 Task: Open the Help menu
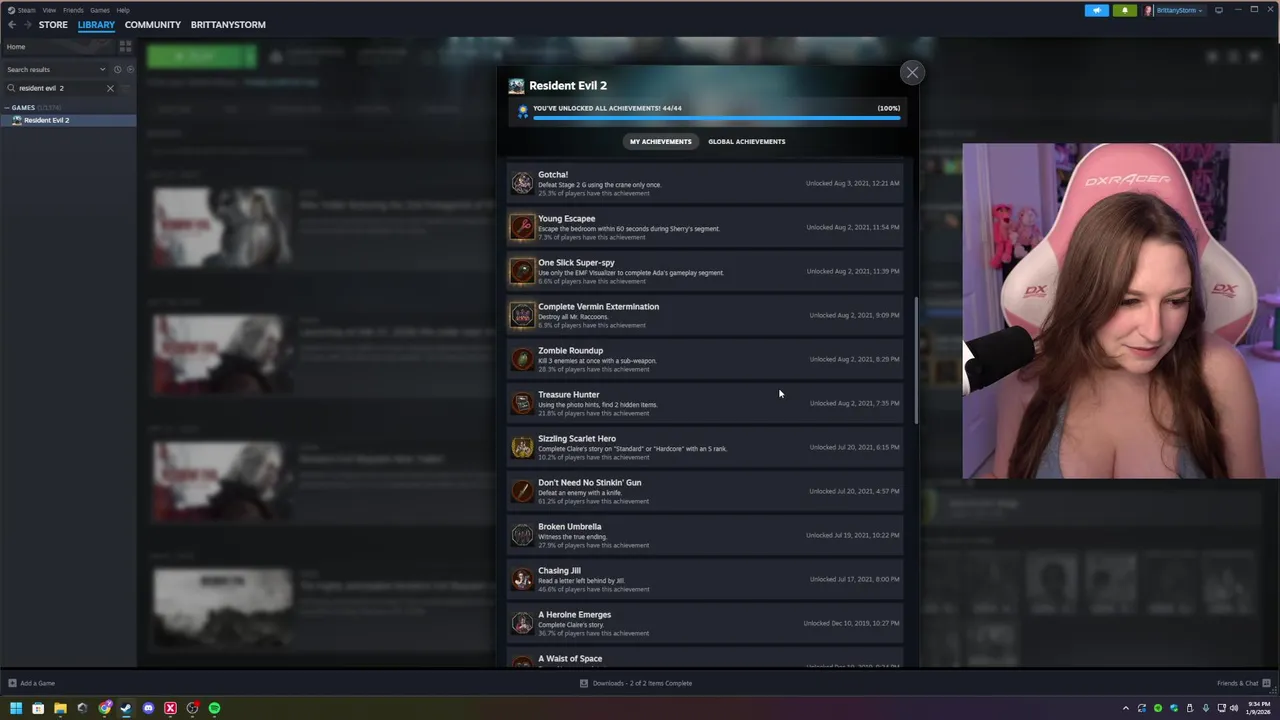point(123,10)
